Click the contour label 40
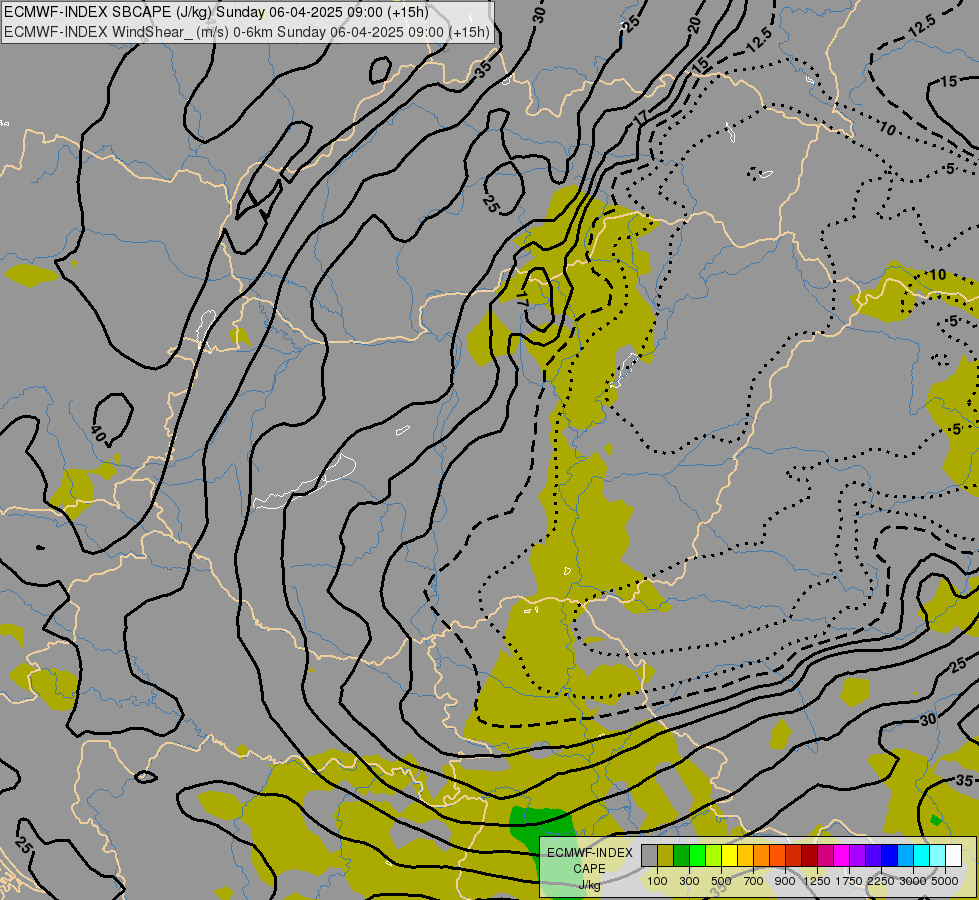The width and height of the screenshot is (979, 900). pos(98,433)
